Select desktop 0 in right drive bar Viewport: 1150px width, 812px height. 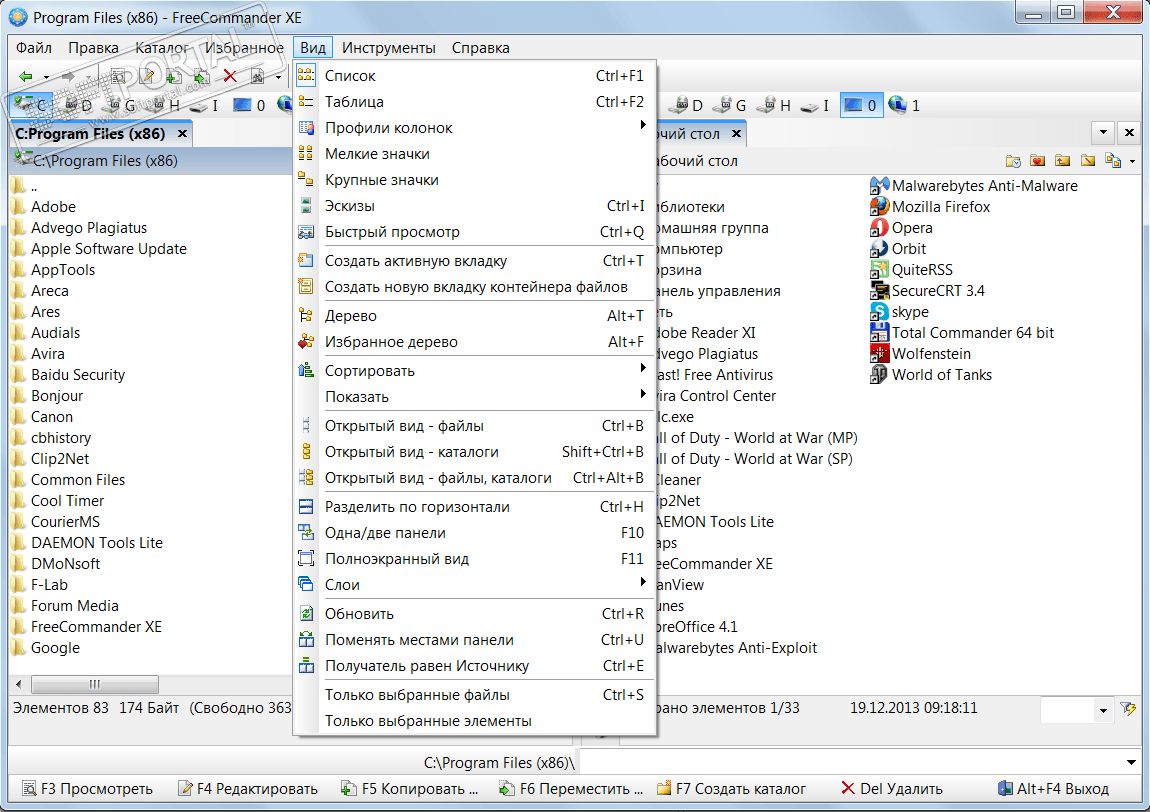tap(860, 106)
